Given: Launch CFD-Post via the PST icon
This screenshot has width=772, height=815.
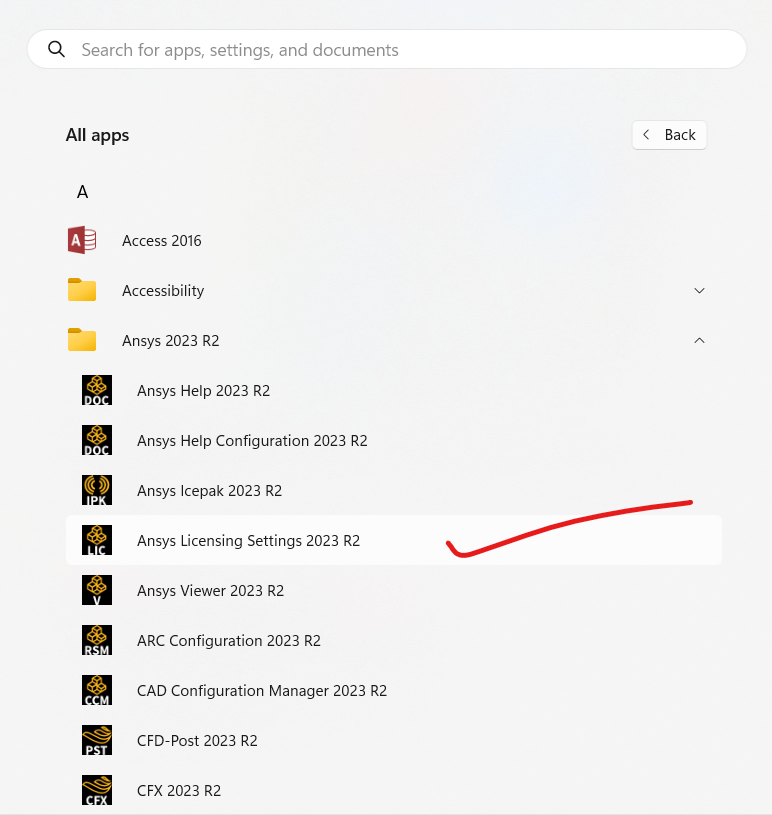Looking at the screenshot, I should point(96,740).
